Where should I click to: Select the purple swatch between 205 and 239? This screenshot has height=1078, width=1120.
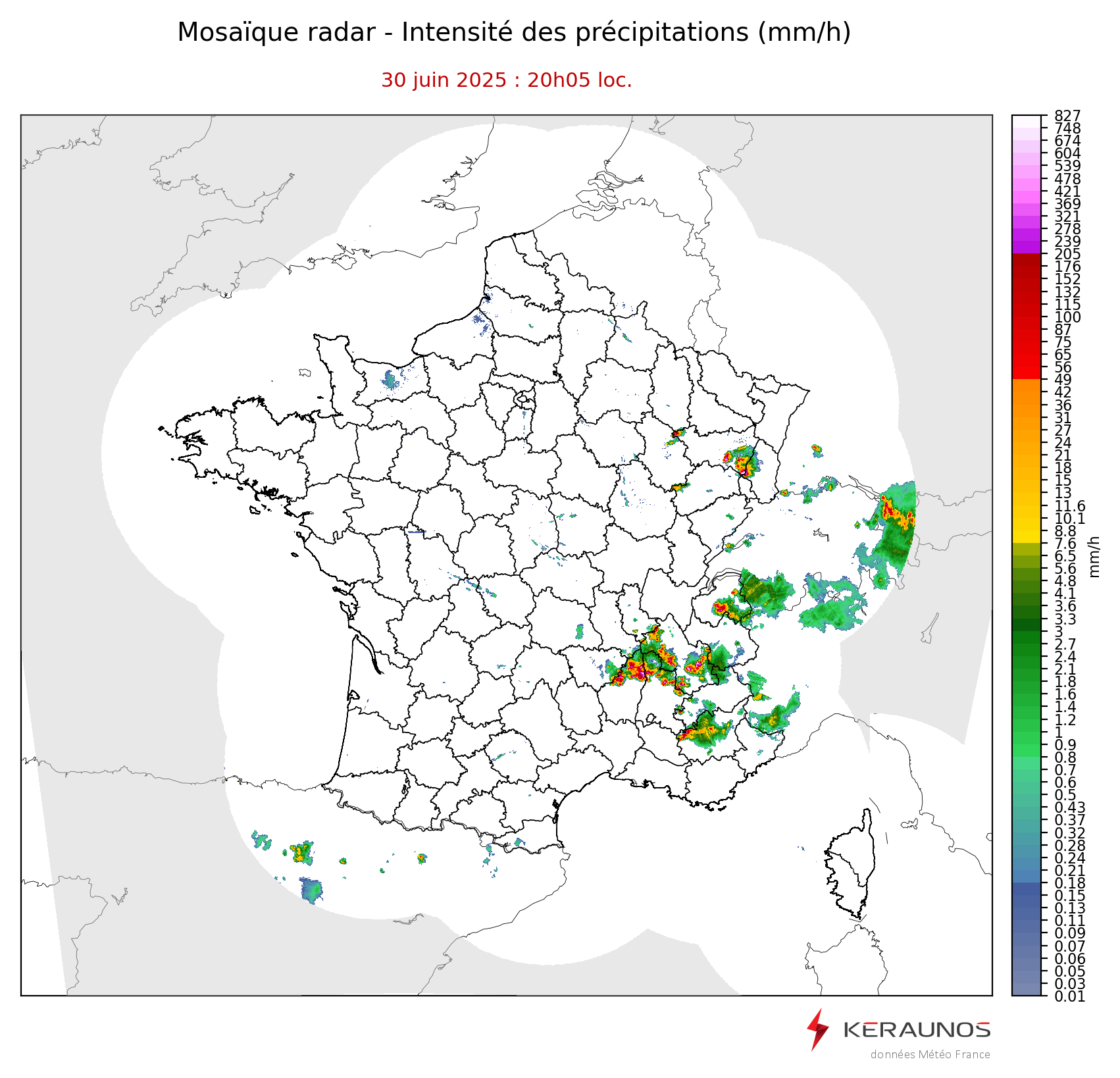pos(1027,247)
